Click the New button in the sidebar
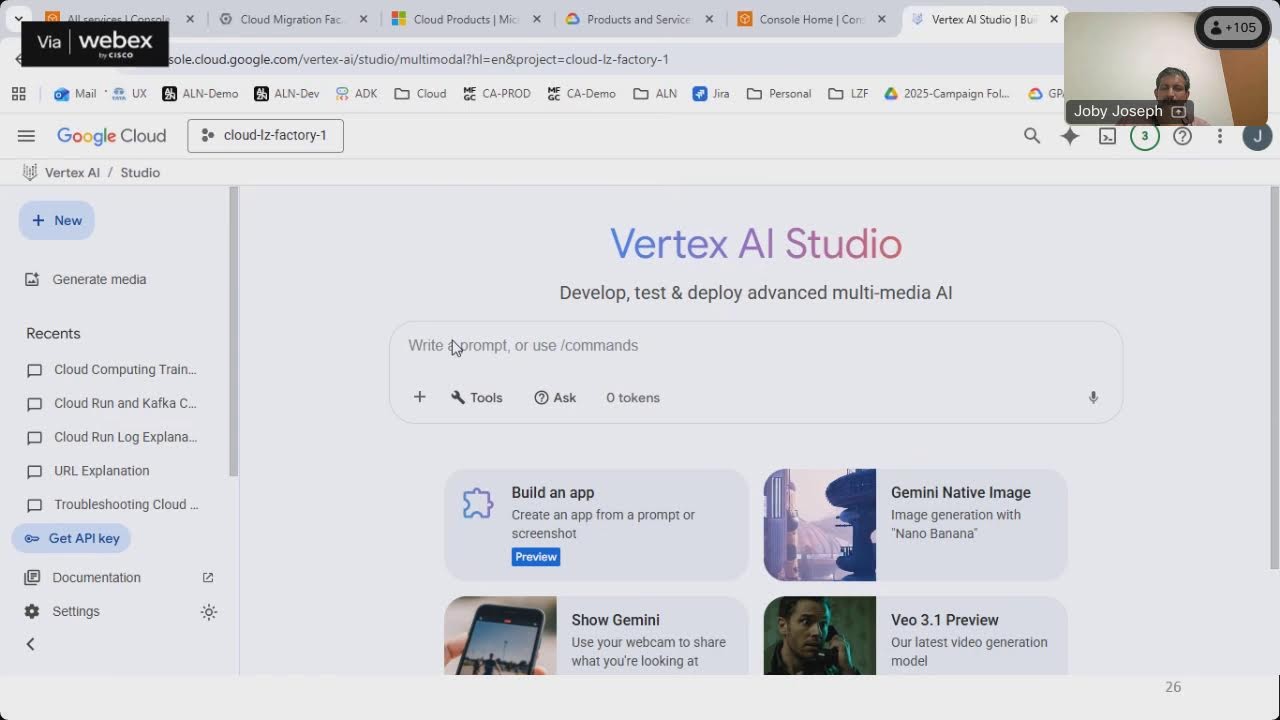 click(x=56, y=220)
